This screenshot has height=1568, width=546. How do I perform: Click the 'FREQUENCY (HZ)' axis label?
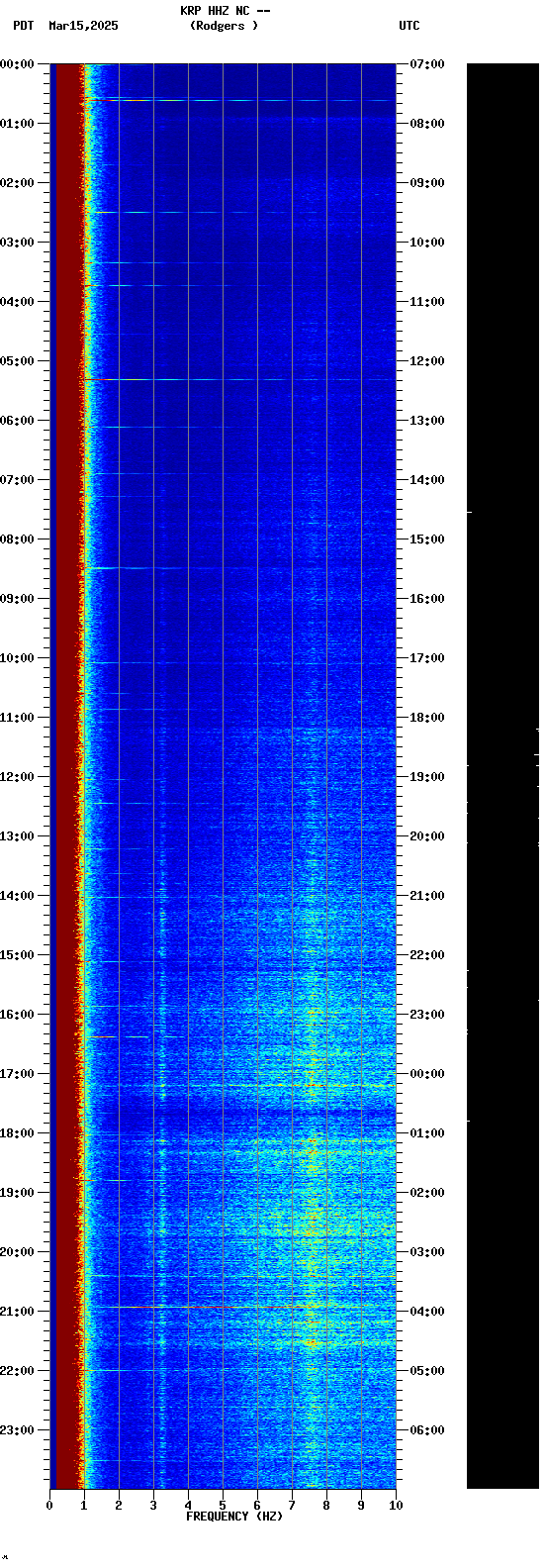click(234, 1517)
